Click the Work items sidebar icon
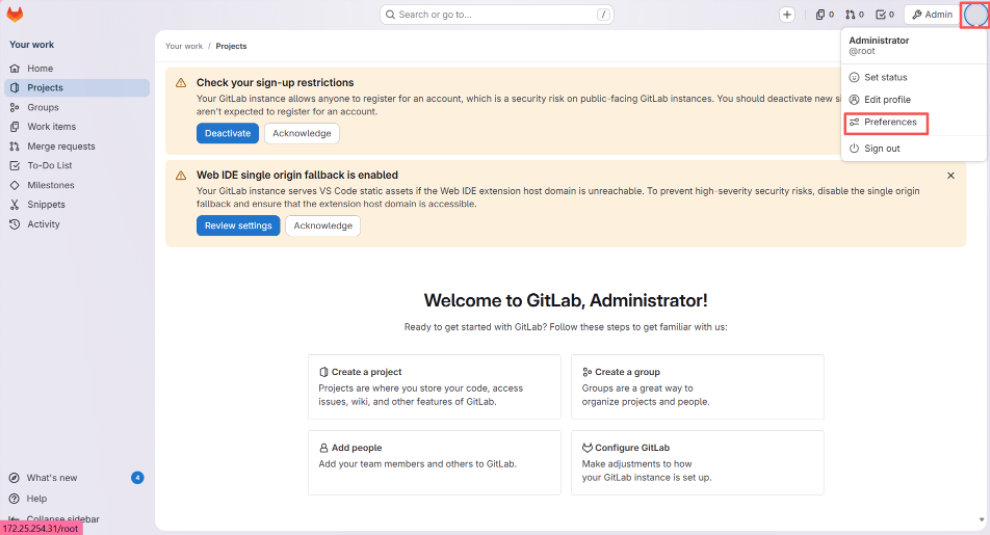Screen dimensions: 990x535 [15, 126]
